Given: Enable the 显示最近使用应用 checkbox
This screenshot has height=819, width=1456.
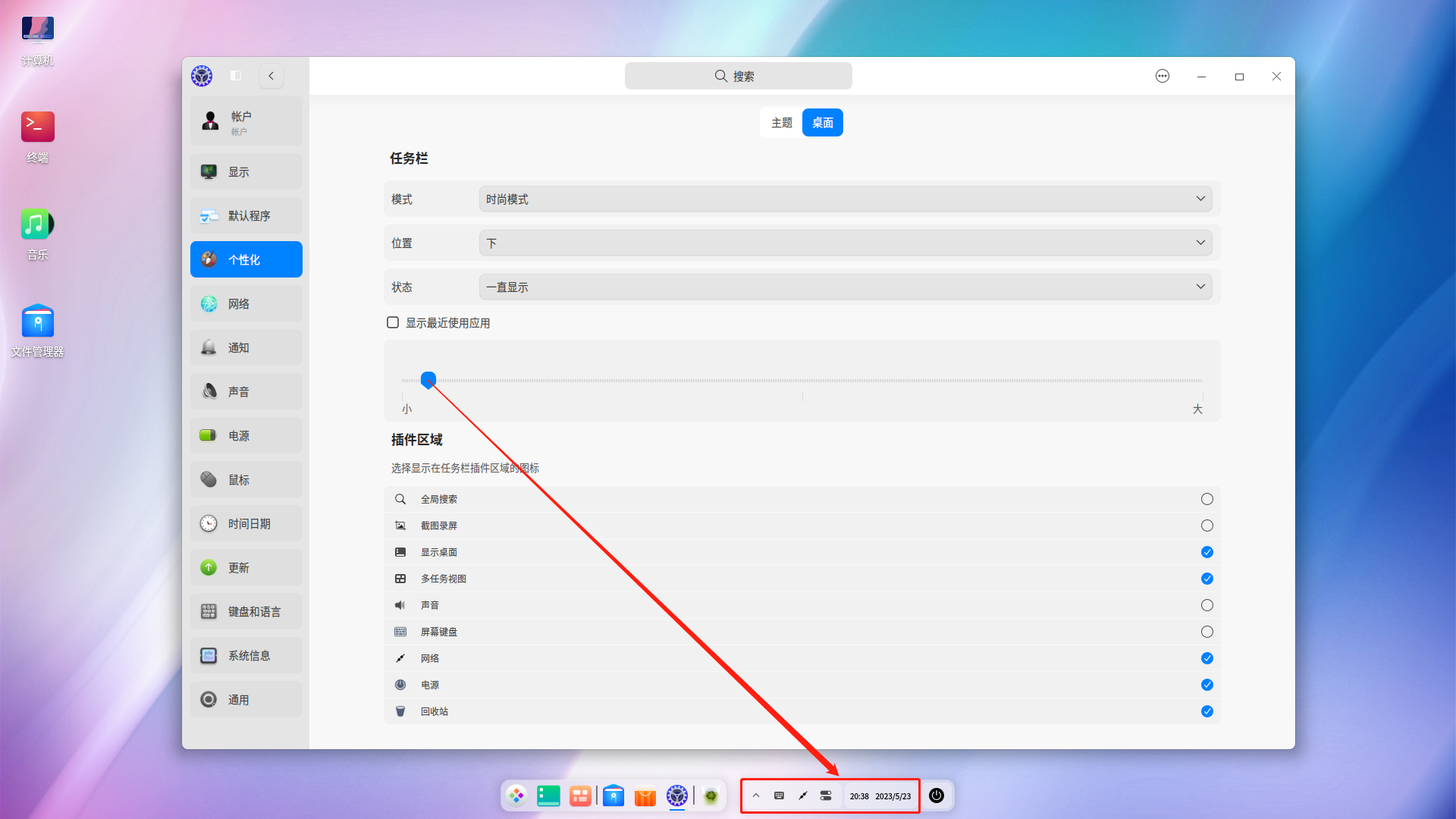Looking at the screenshot, I should click(392, 322).
